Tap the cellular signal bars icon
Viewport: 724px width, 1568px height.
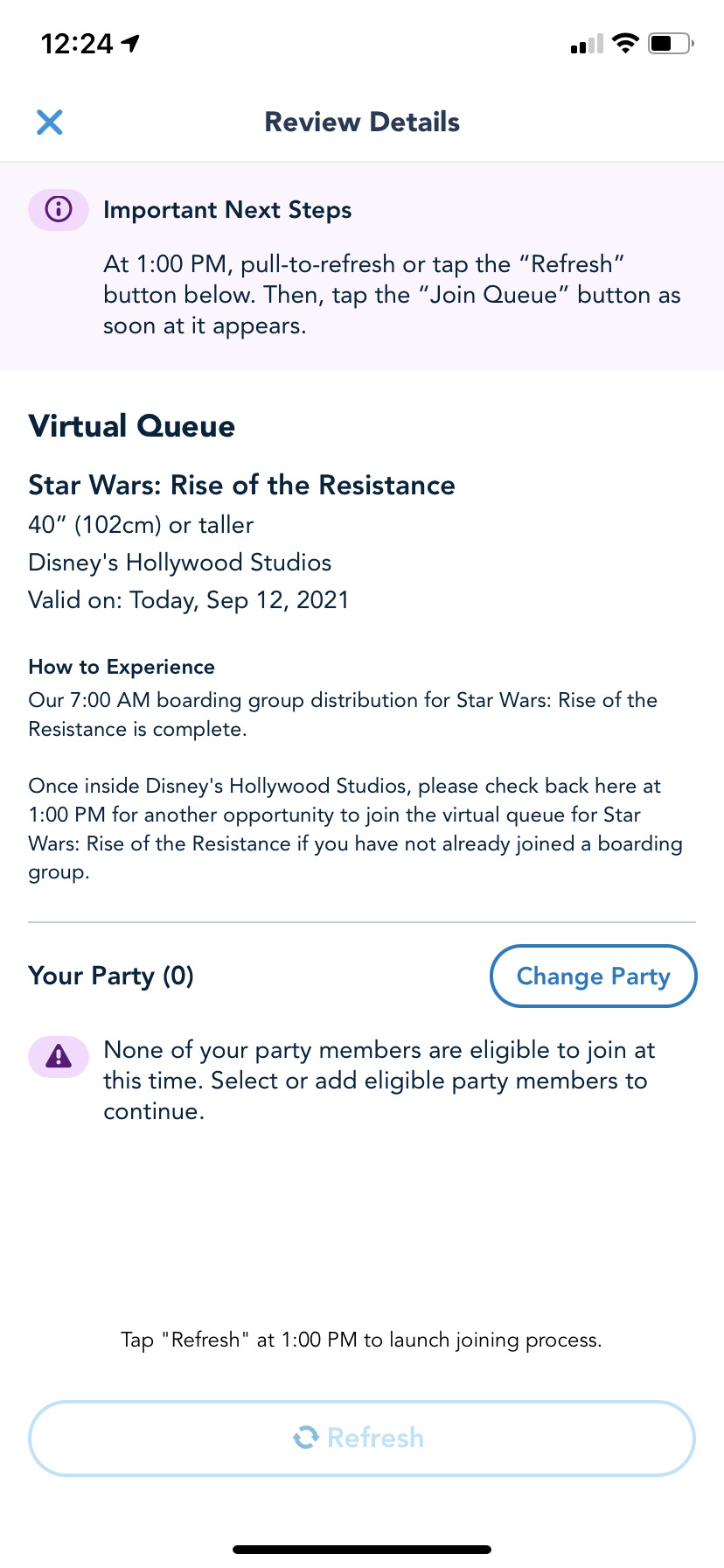pos(586,45)
